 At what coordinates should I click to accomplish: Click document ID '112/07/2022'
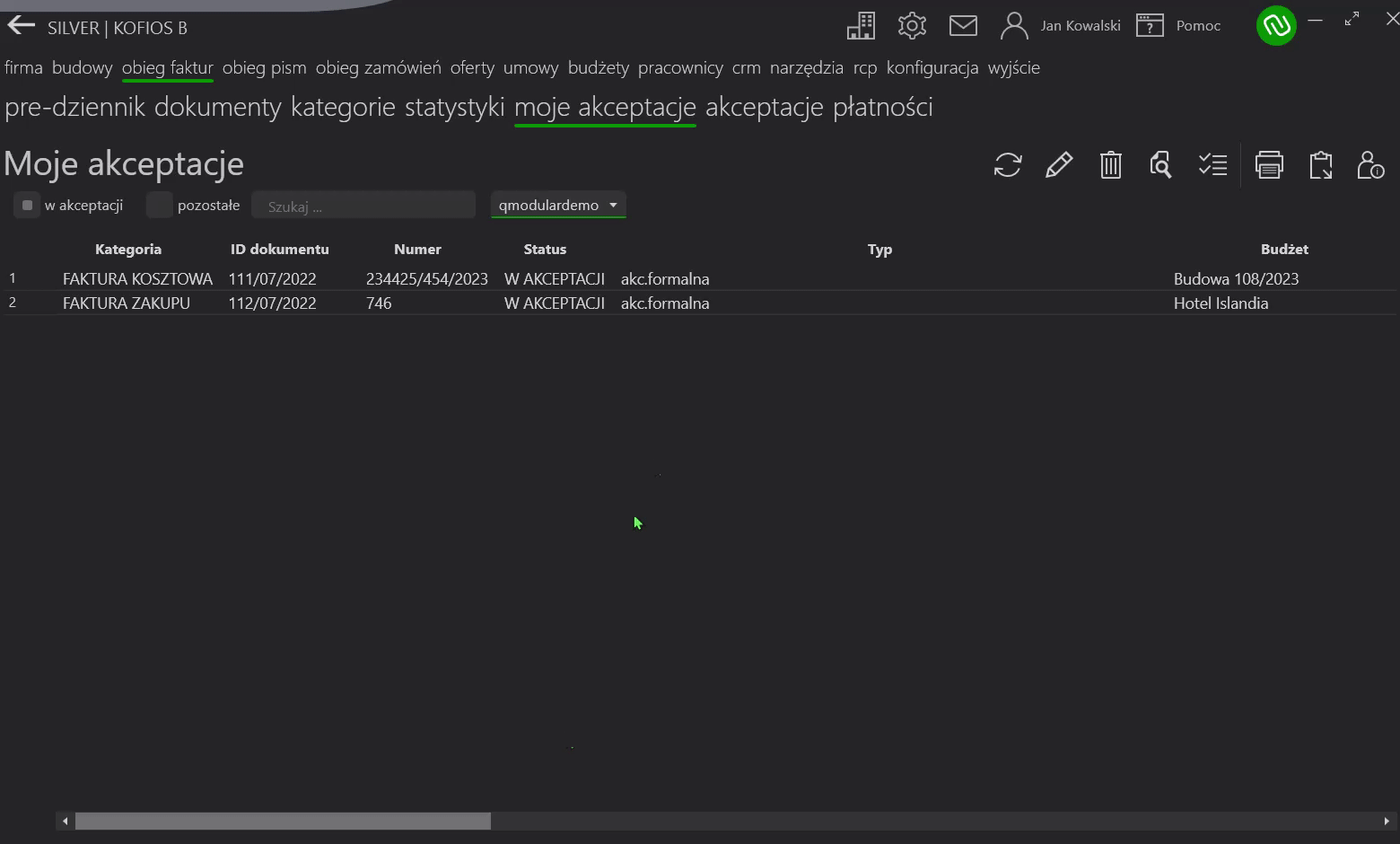tap(272, 303)
